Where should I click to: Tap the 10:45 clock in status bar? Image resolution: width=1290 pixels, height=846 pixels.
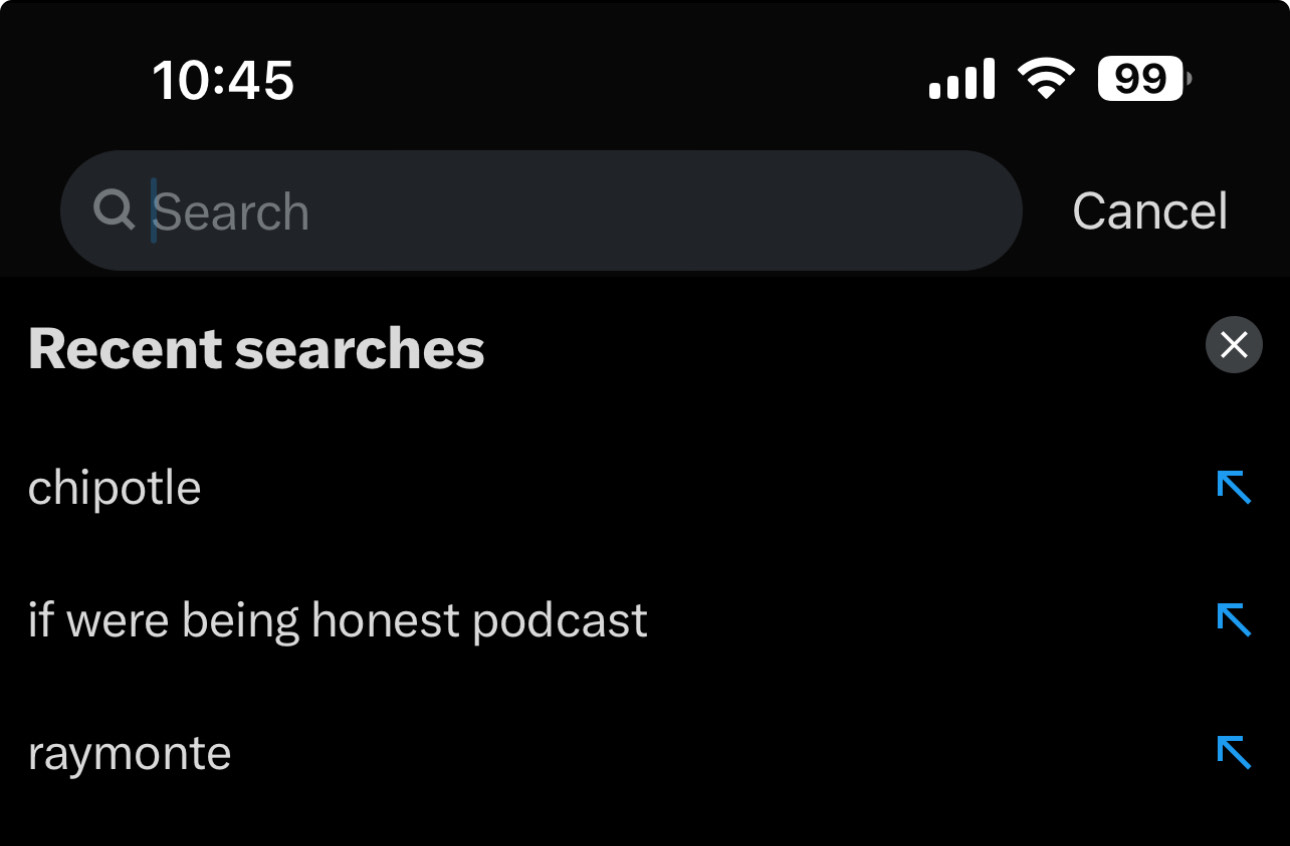223,80
